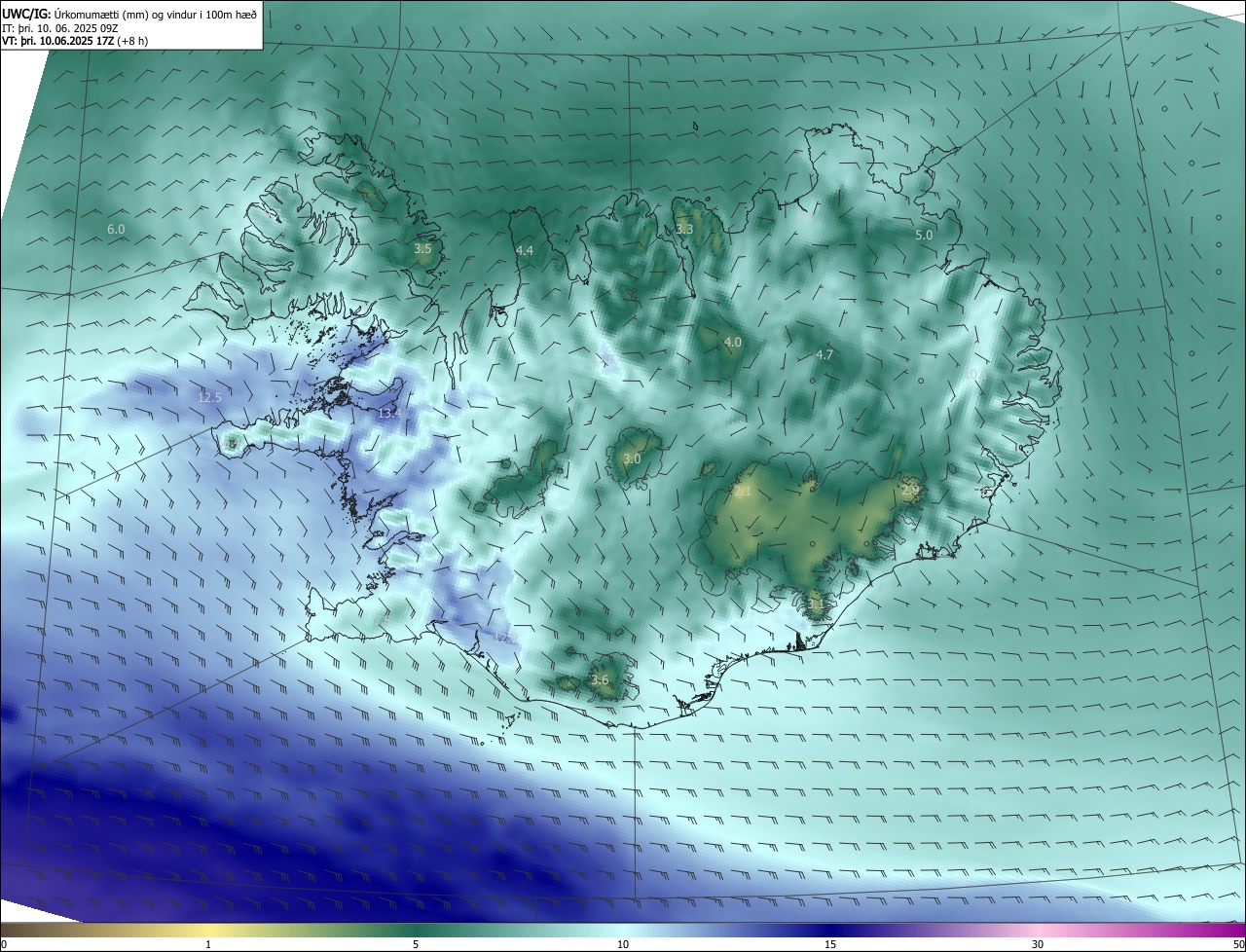
Task: Click the 2.1 value label on Vatnajökull
Action: (743, 493)
